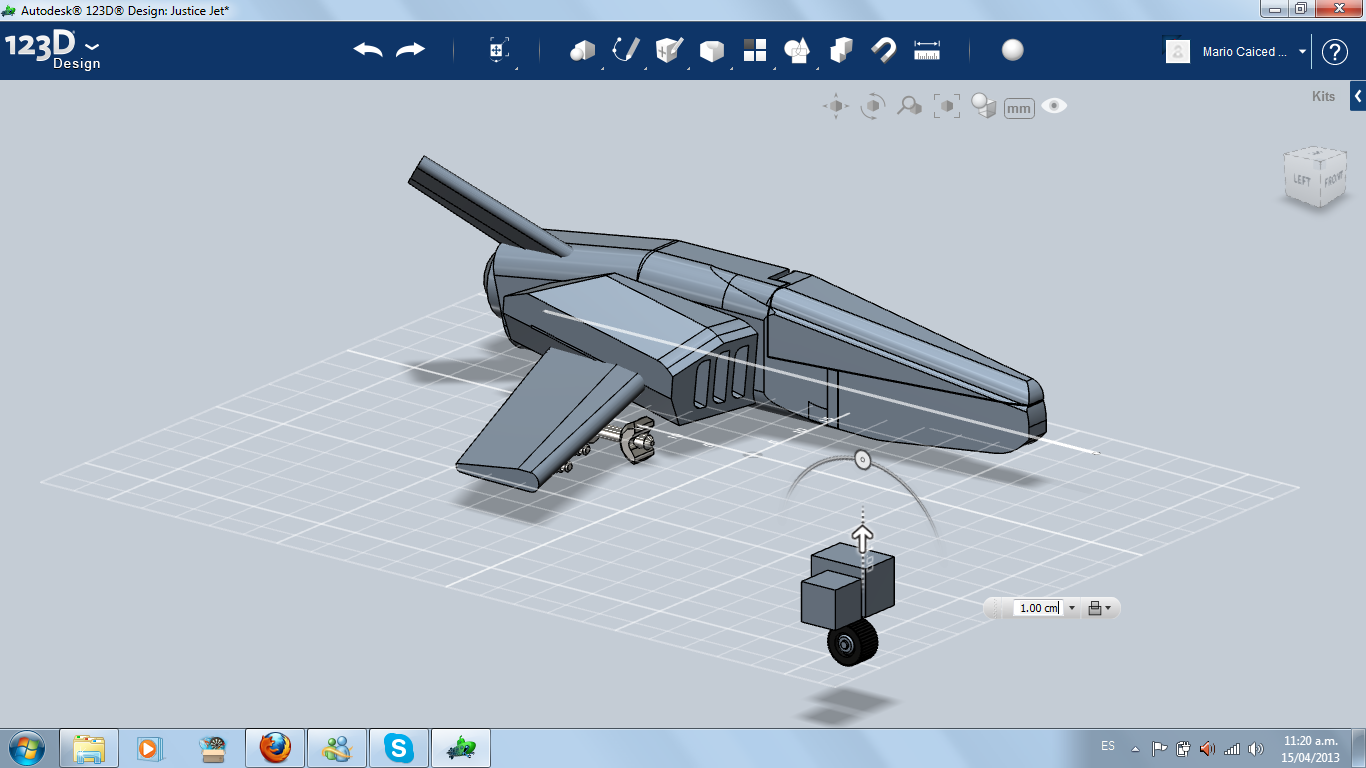Open the Primitives shapes menu

click(x=582, y=51)
